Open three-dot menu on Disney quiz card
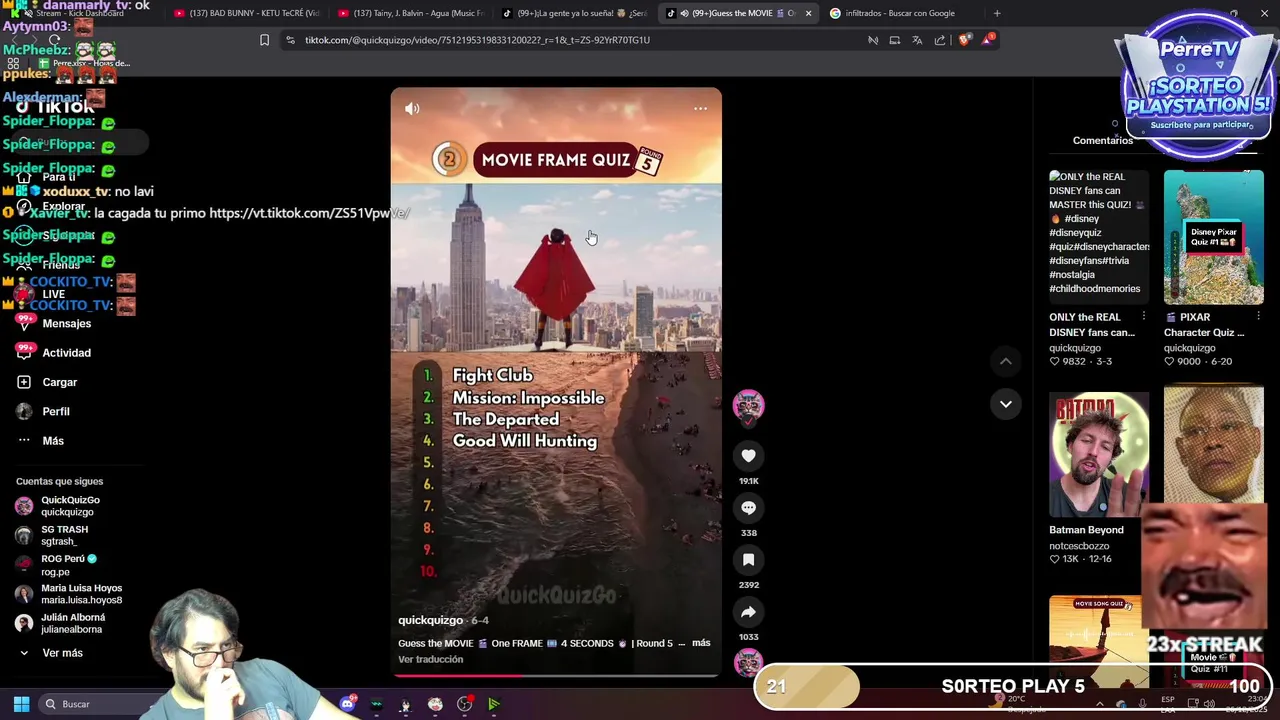This screenshot has height=720, width=1280. pos(1144,316)
